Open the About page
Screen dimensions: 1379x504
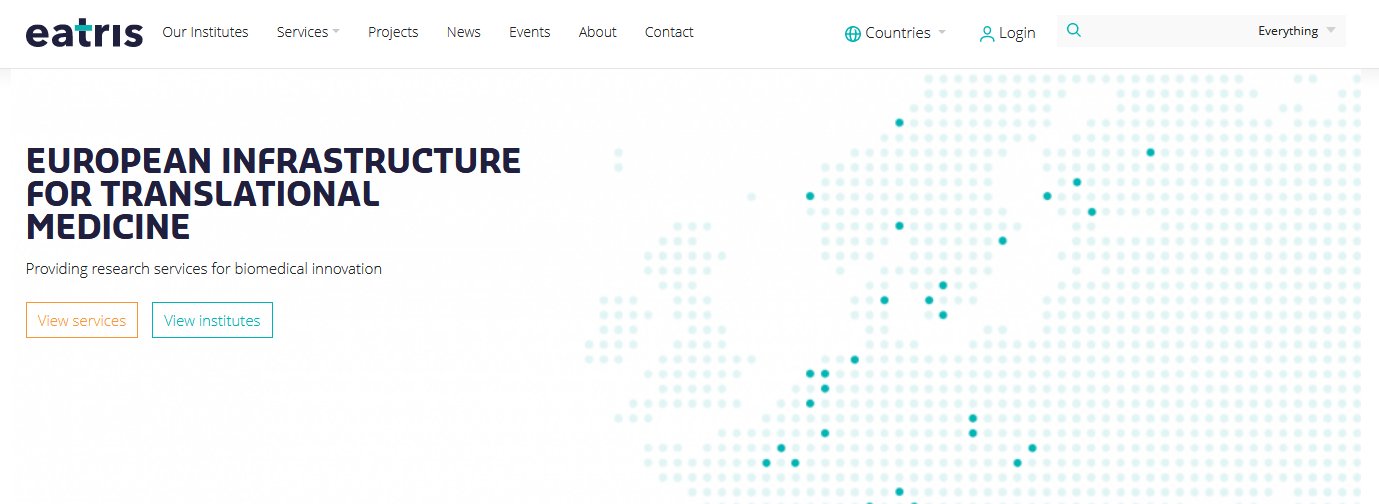[x=598, y=32]
